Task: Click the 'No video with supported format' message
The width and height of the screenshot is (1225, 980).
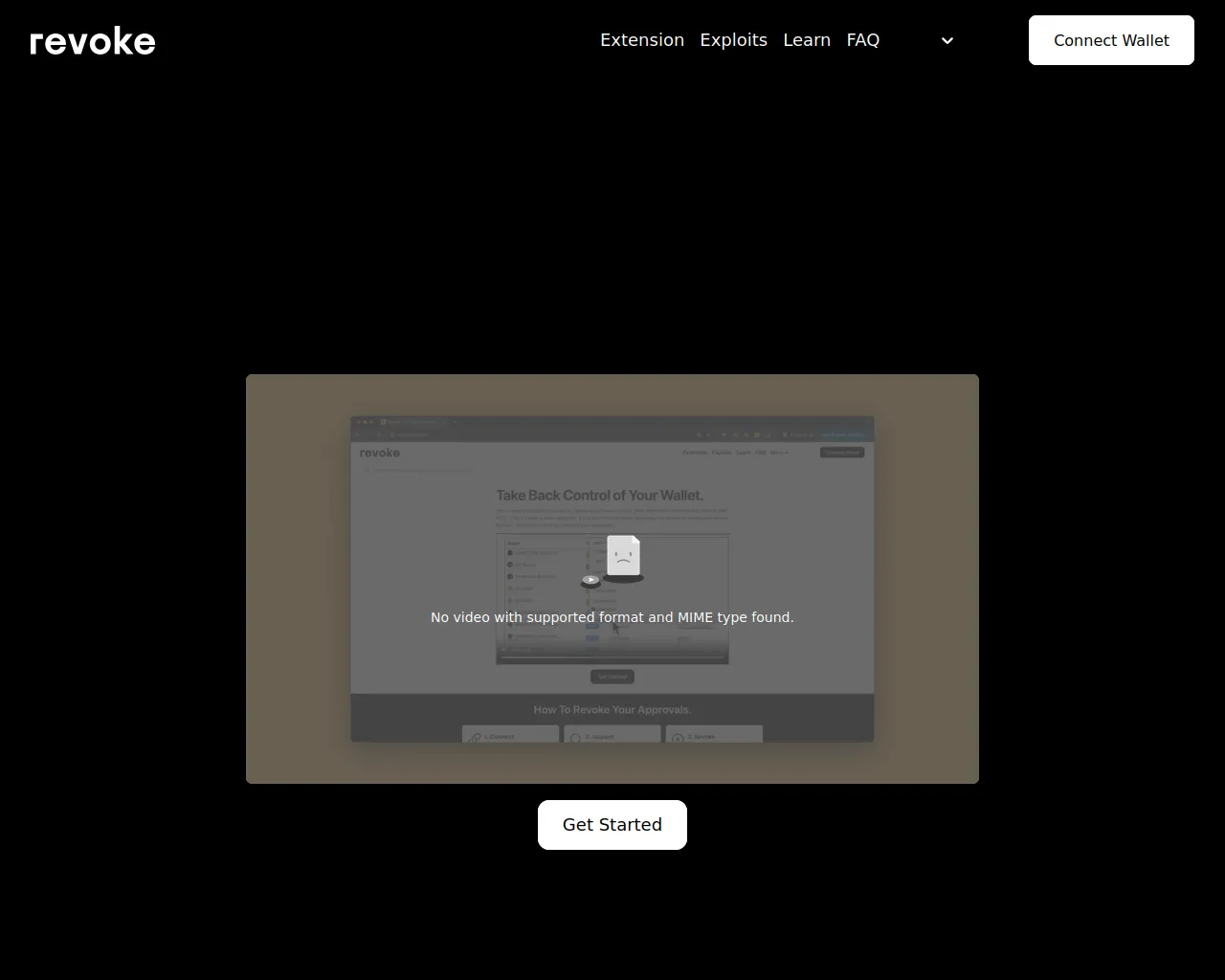Action: click(x=612, y=617)
